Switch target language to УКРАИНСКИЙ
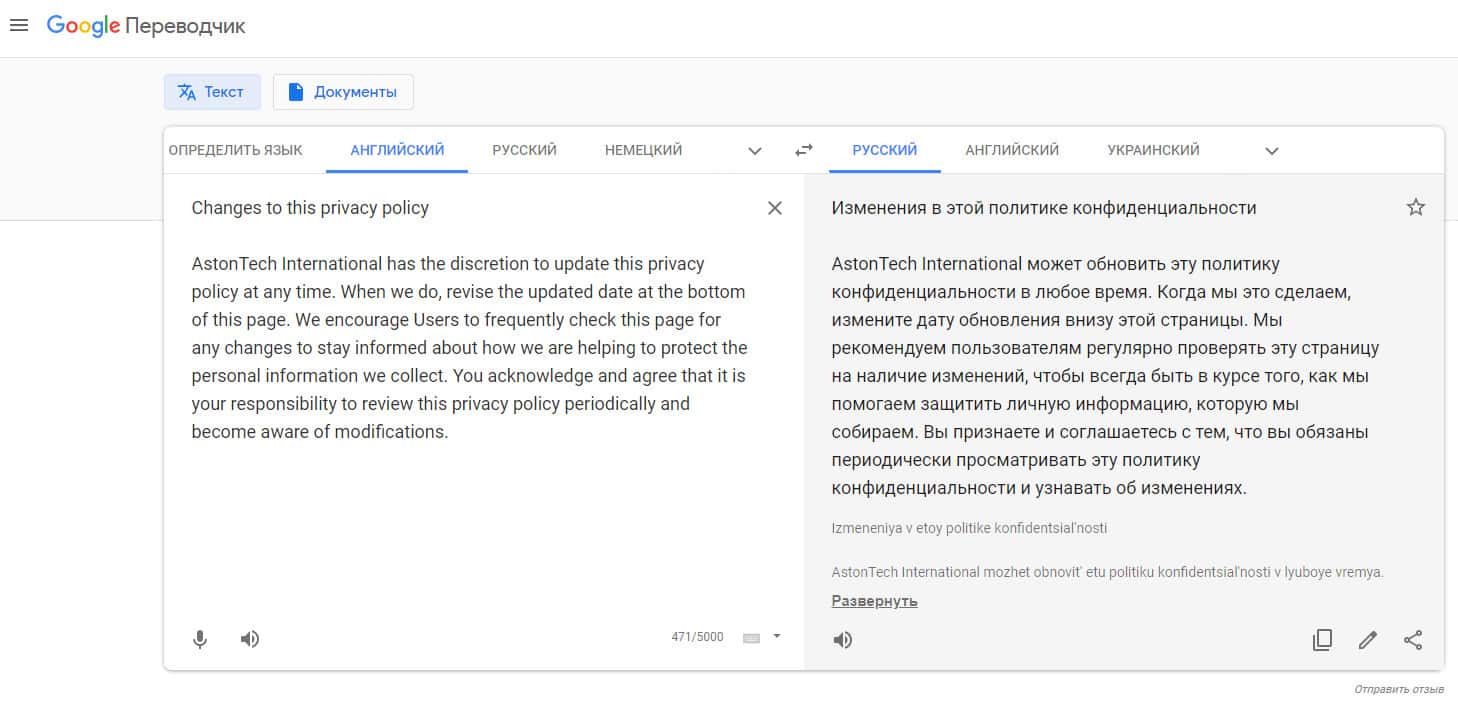 click(1153, 150)
